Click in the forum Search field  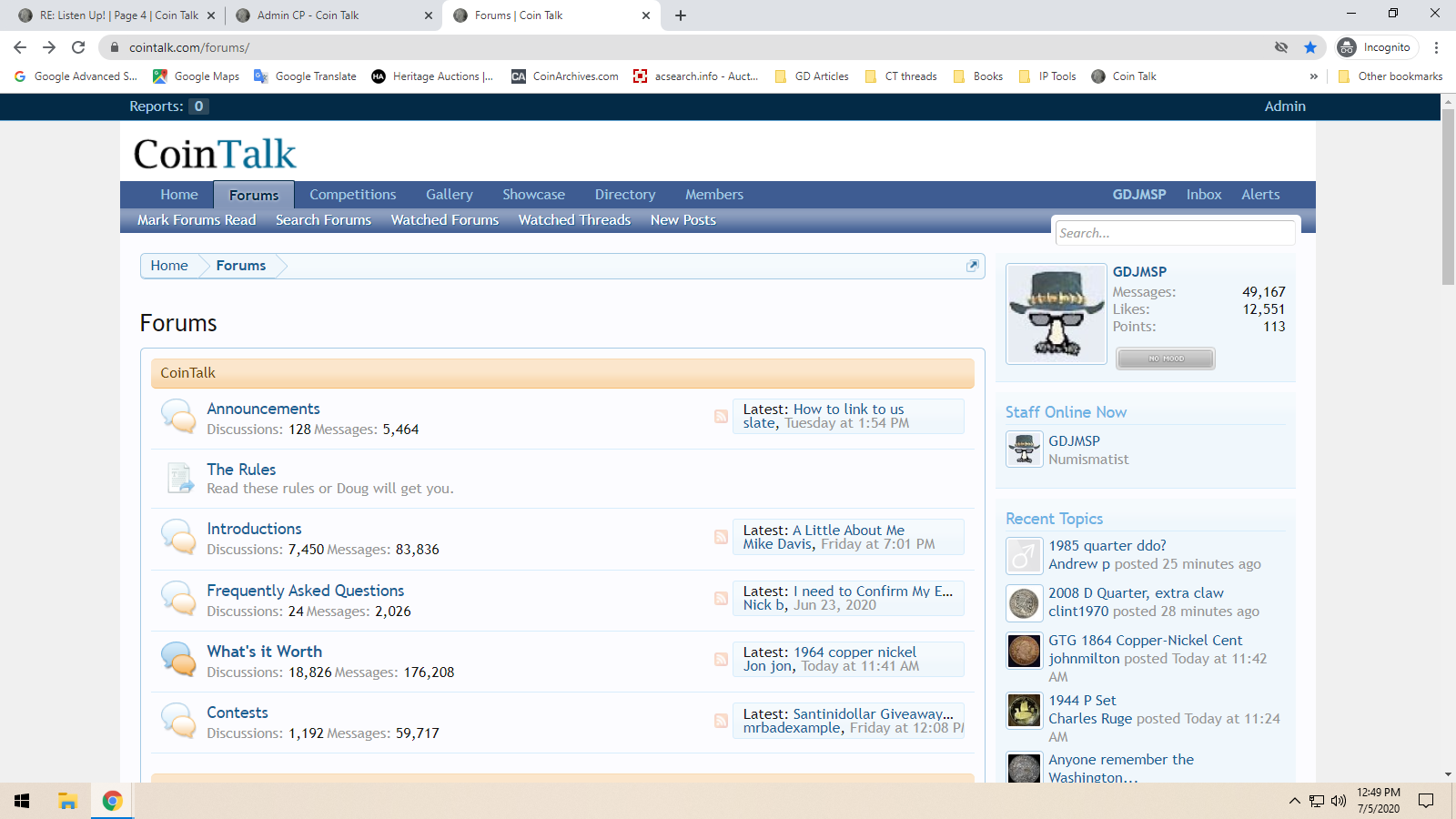pos(1175,233)
